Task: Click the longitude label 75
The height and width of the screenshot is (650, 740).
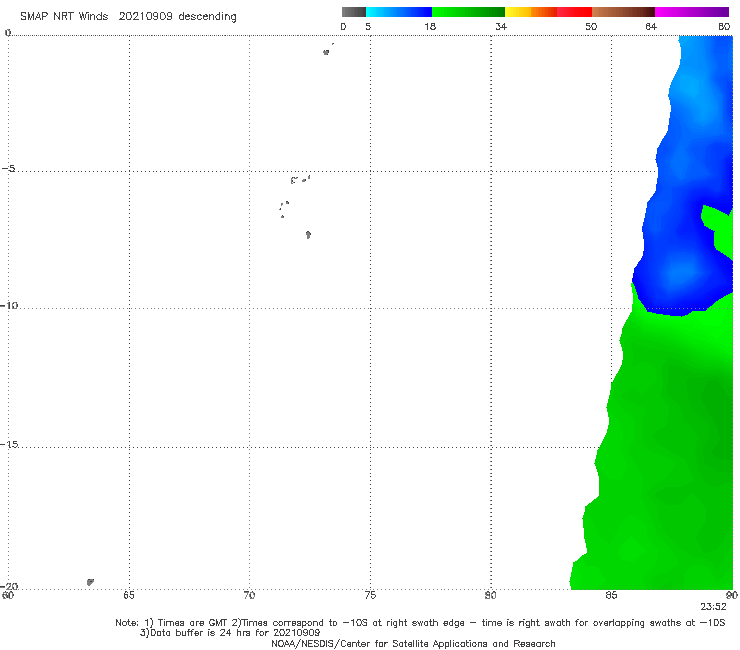Action: 370,595
